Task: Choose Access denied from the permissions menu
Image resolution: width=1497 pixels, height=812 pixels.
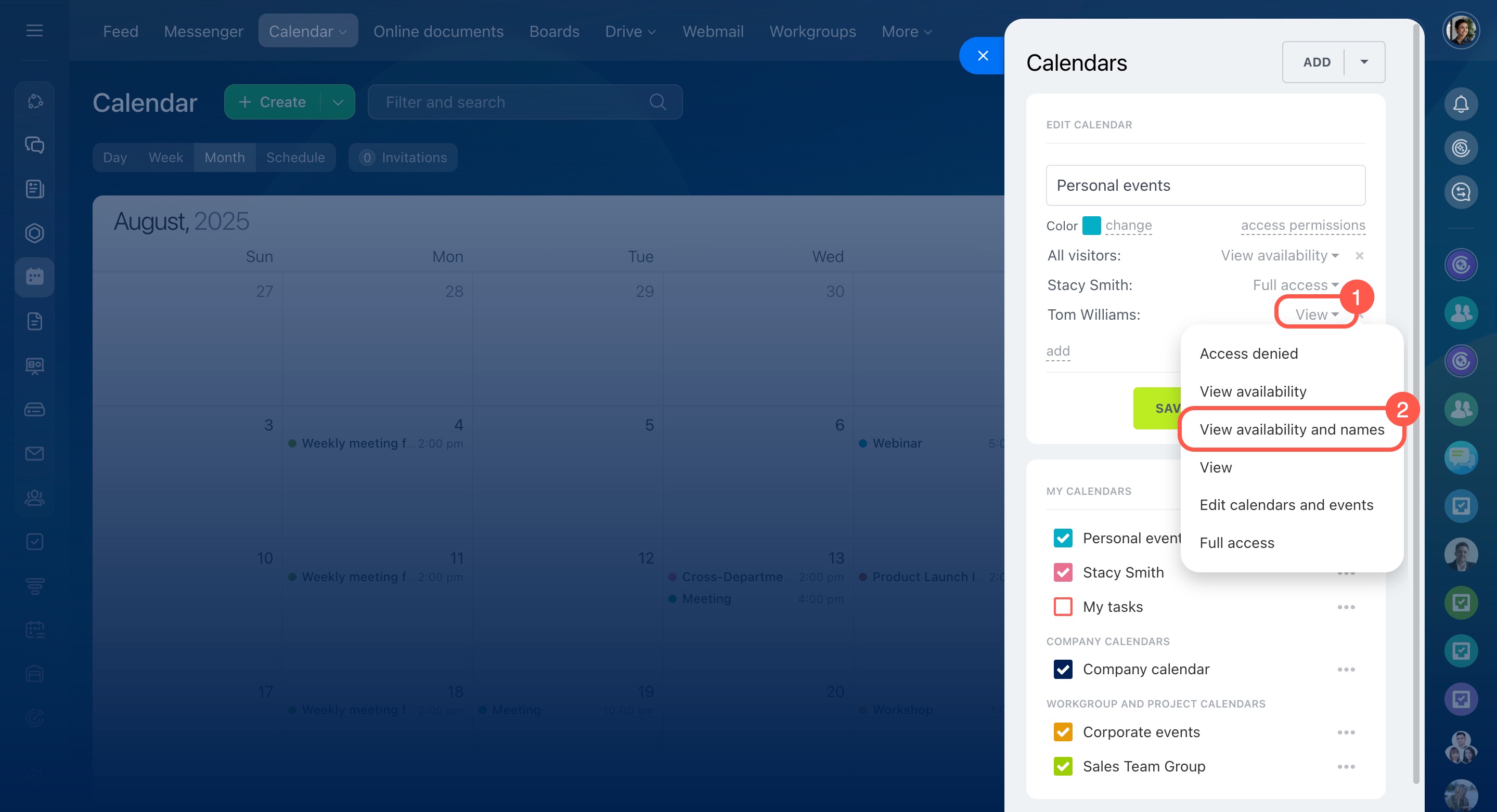Action: 1248,353
